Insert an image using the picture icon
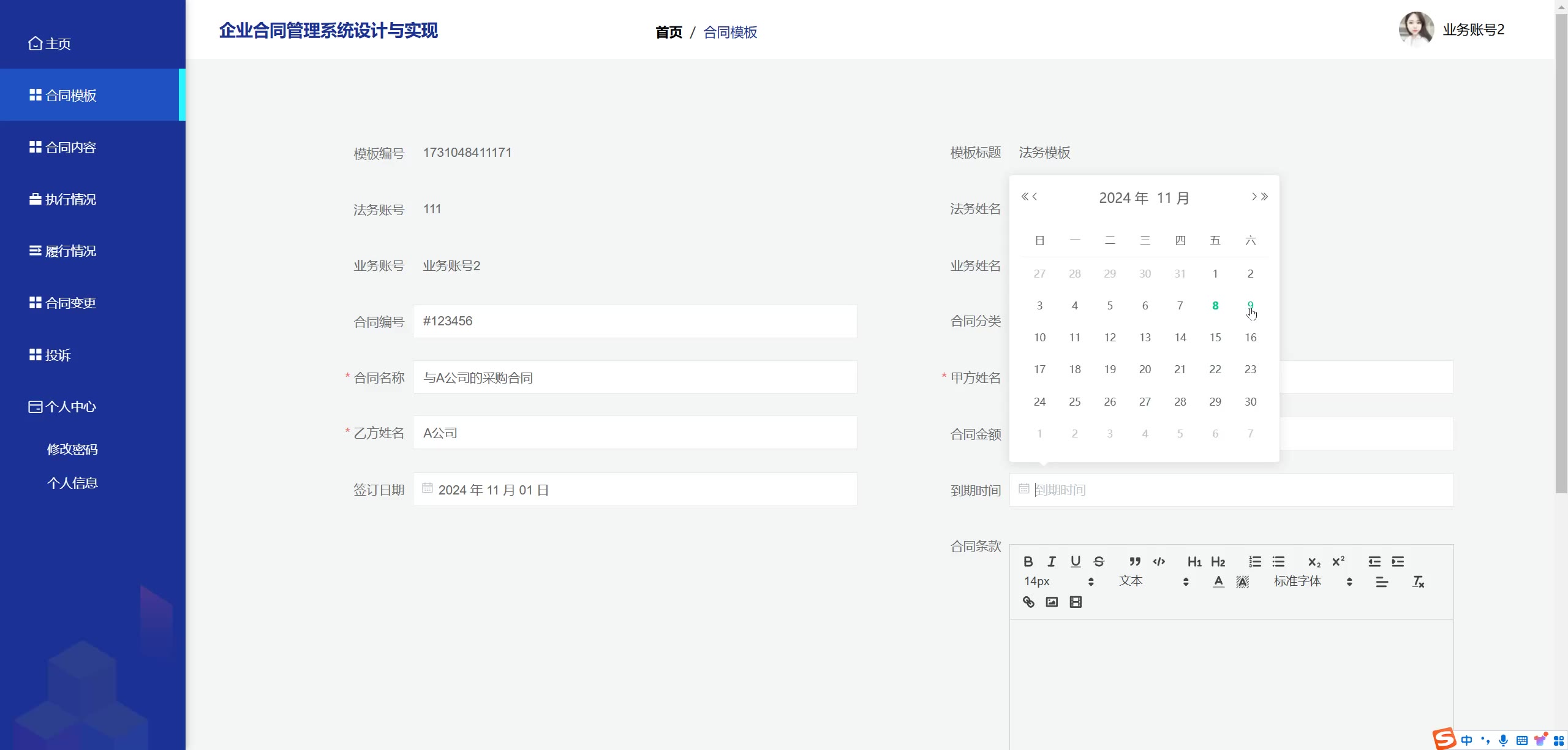This screenshot has height=750, width=1568. coord(1052,602)
